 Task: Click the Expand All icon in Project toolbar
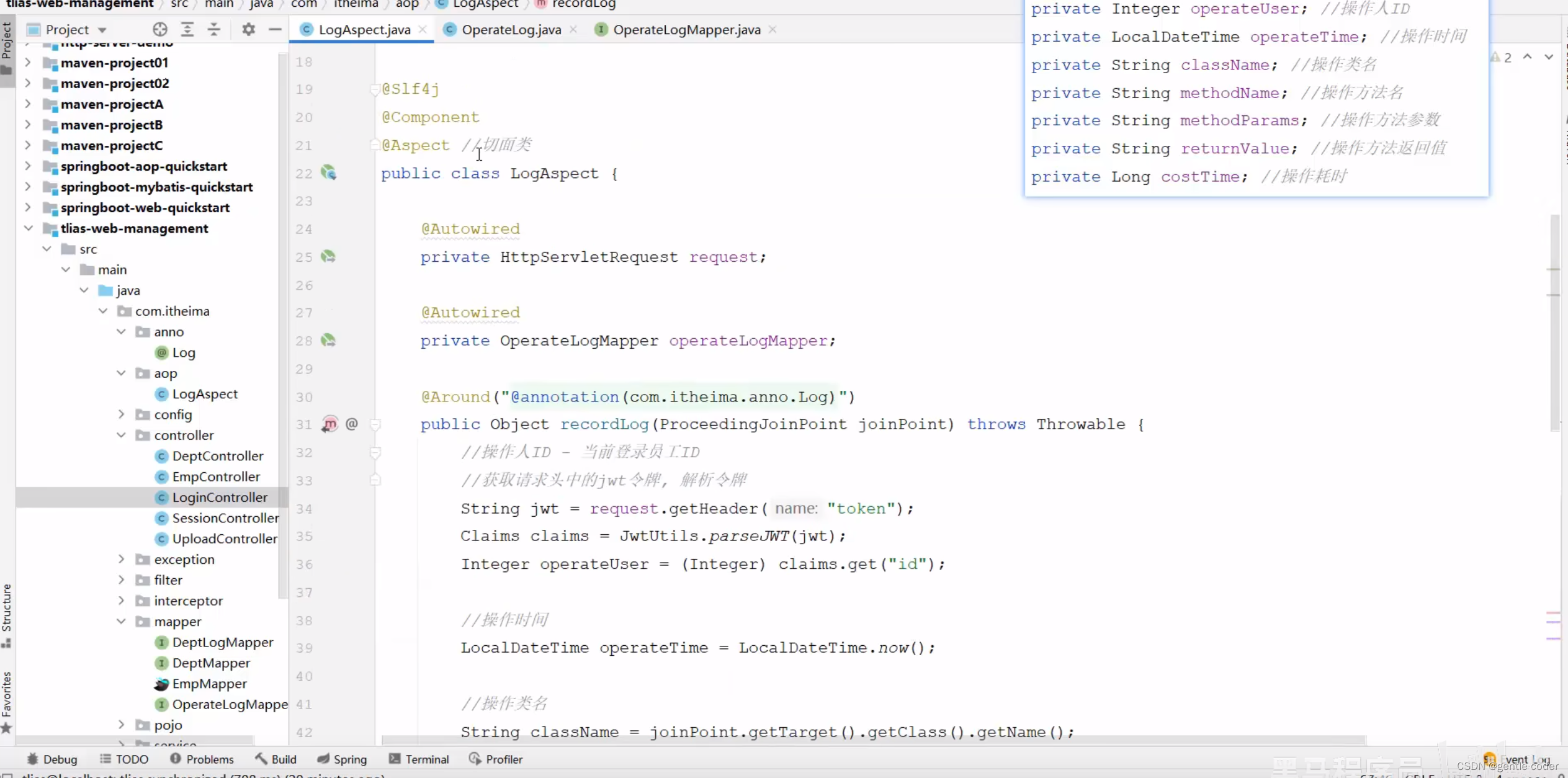coord(187,29)
